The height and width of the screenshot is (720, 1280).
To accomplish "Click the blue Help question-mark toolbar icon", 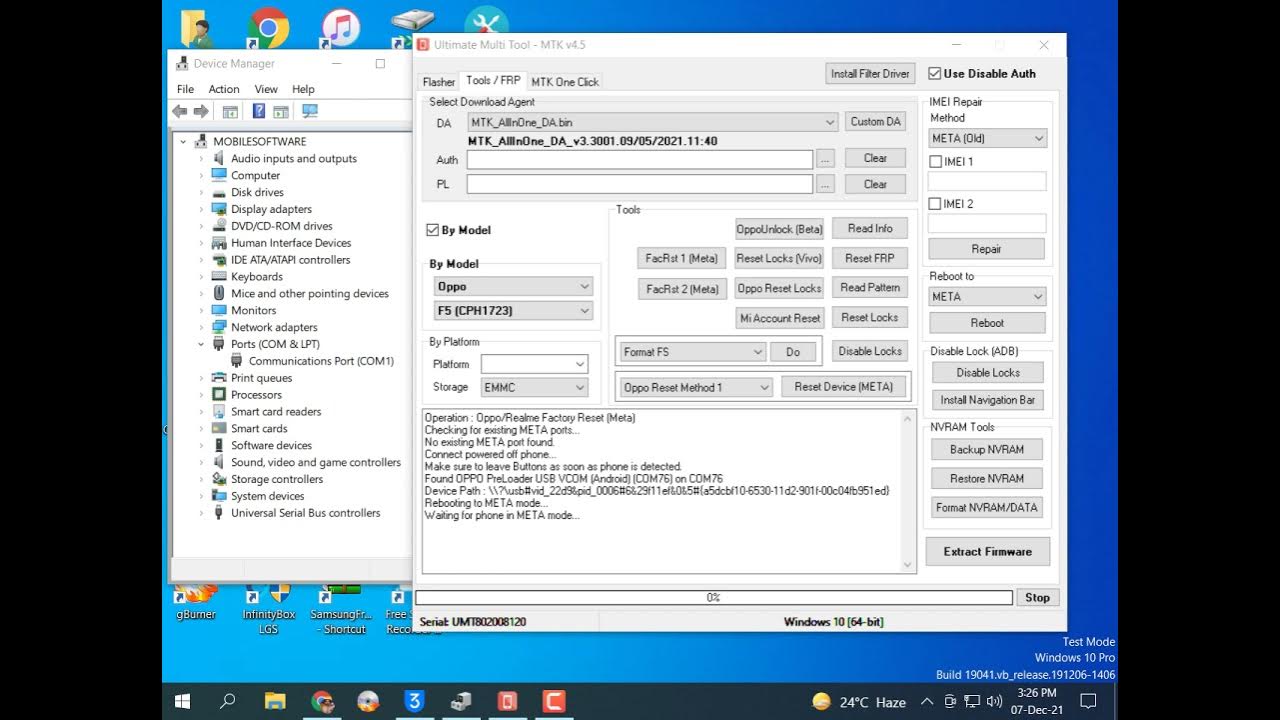I will point(259,112).
